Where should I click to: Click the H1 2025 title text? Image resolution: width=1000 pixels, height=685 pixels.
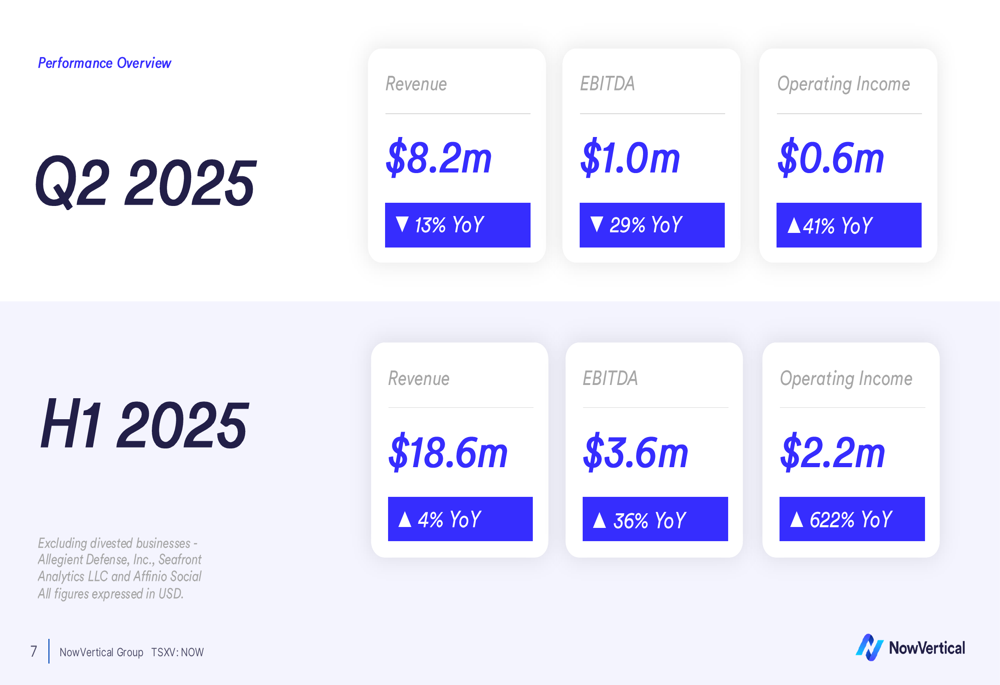pos(144,425)
